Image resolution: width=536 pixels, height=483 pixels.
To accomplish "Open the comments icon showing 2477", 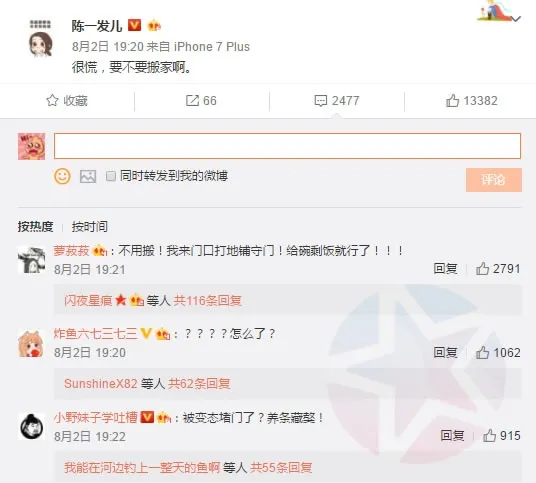I will click(320, 101).
